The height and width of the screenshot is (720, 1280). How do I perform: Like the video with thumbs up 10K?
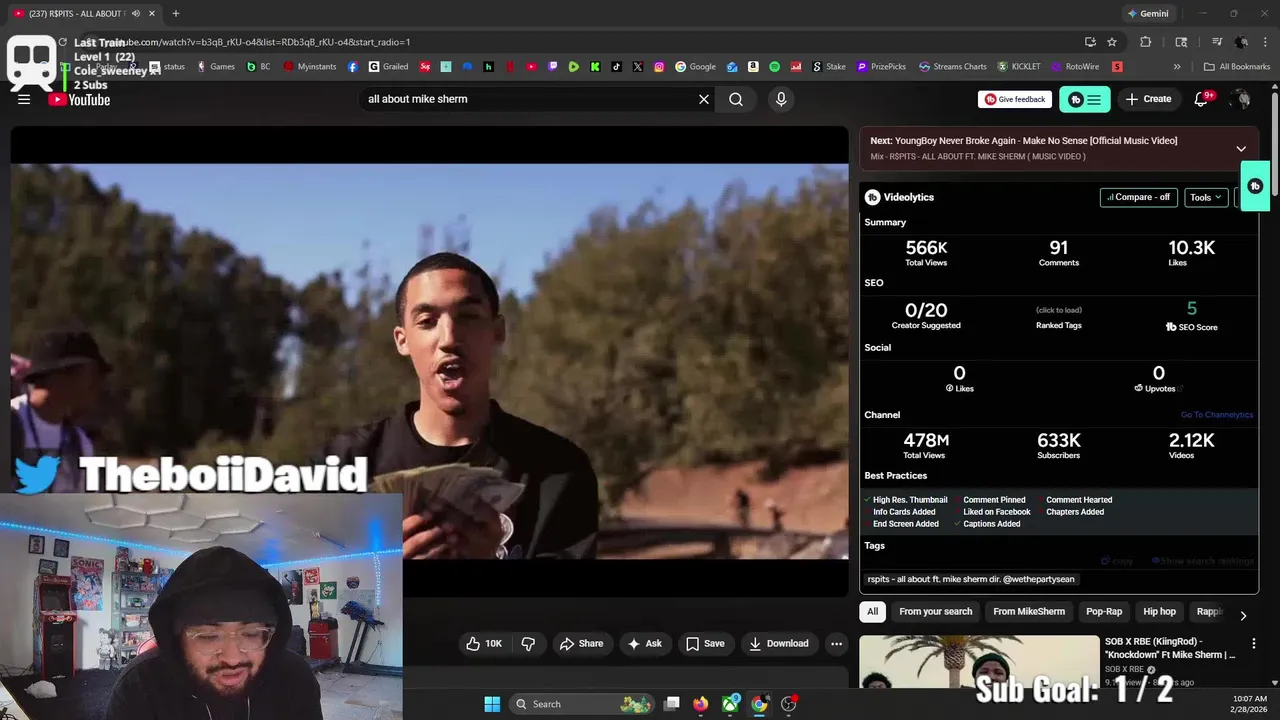(x=484, y=643)
